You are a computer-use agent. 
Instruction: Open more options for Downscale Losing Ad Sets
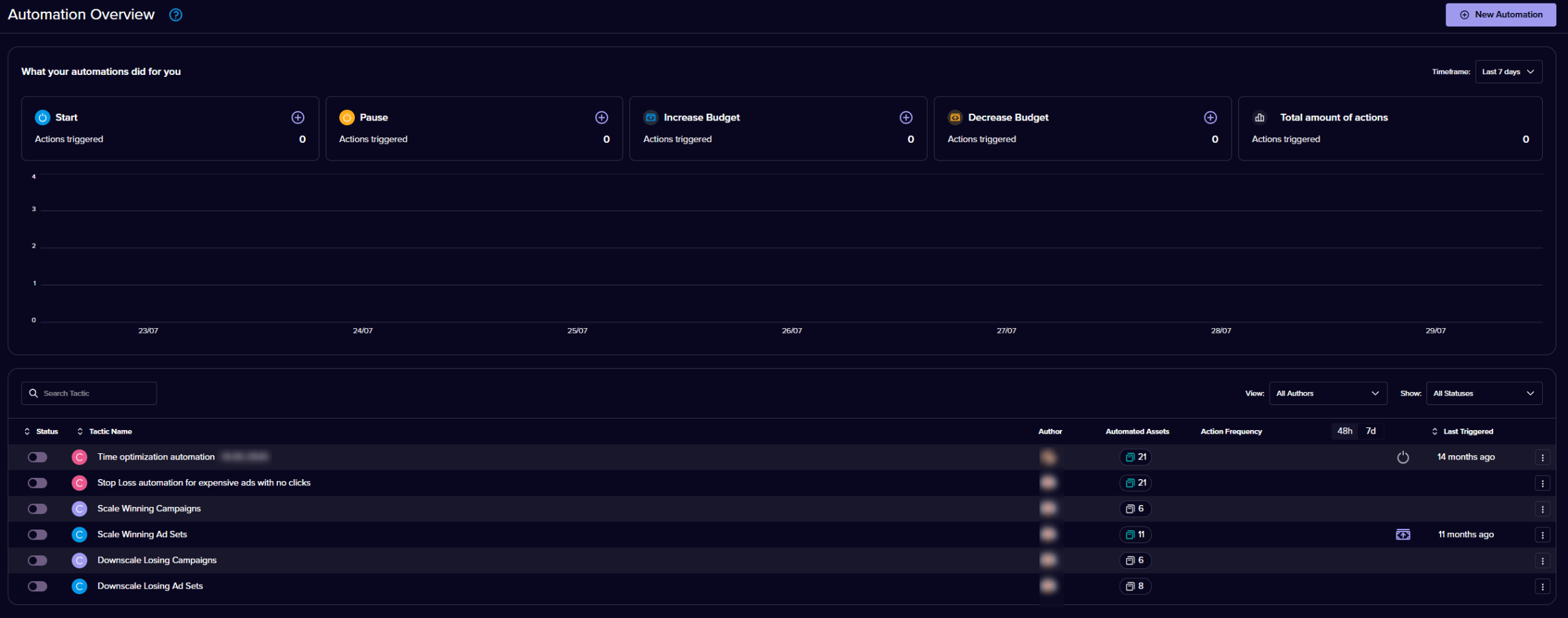click(x=1543, y=587)
